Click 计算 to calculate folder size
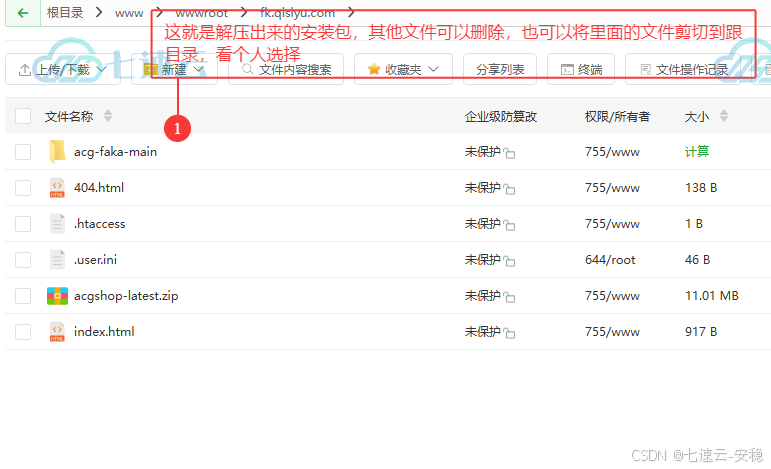This screenshot has width=771, height=469. click(x=697, y=151)
